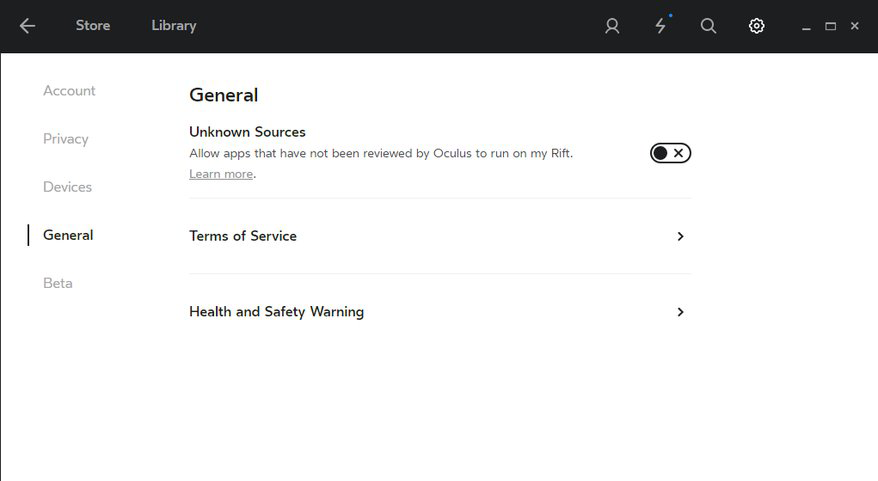Click the Terms of Service label

[x=243, y=236]
